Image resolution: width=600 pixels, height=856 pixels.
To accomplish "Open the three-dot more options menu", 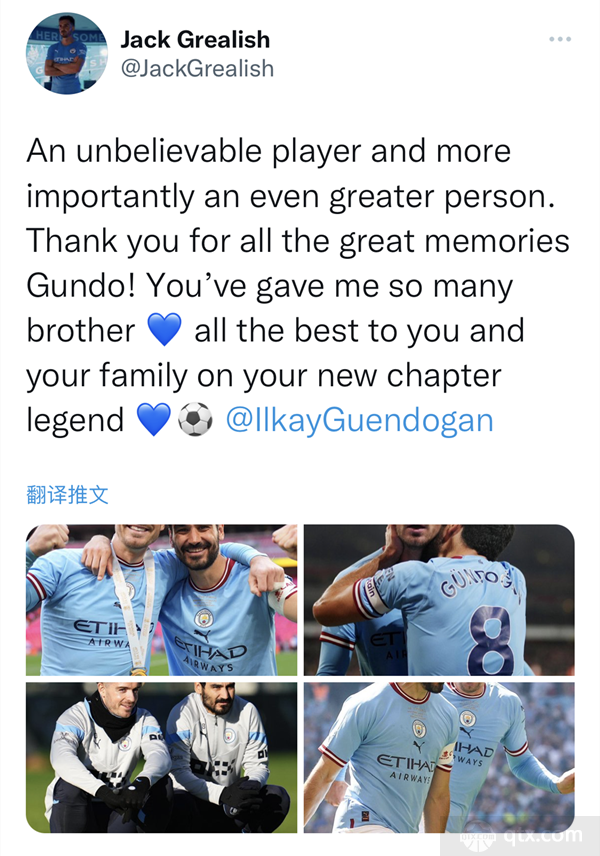I will (x=560, y=39).
